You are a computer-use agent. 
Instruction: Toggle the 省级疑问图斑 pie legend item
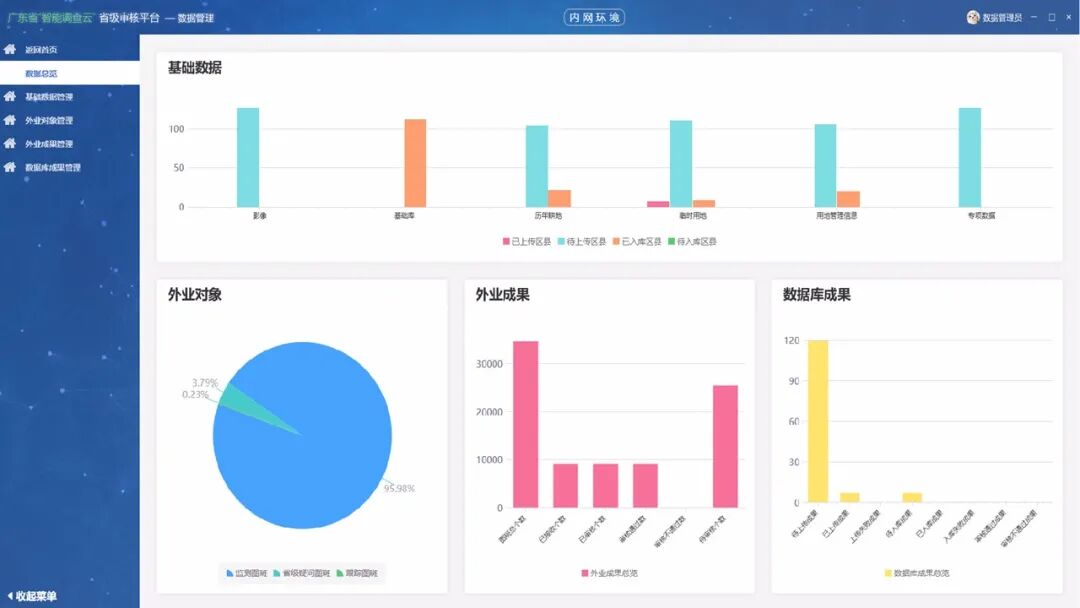302,573
